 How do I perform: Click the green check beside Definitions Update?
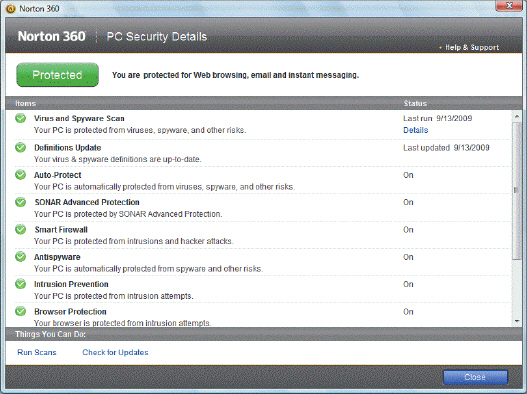(21, 147)
